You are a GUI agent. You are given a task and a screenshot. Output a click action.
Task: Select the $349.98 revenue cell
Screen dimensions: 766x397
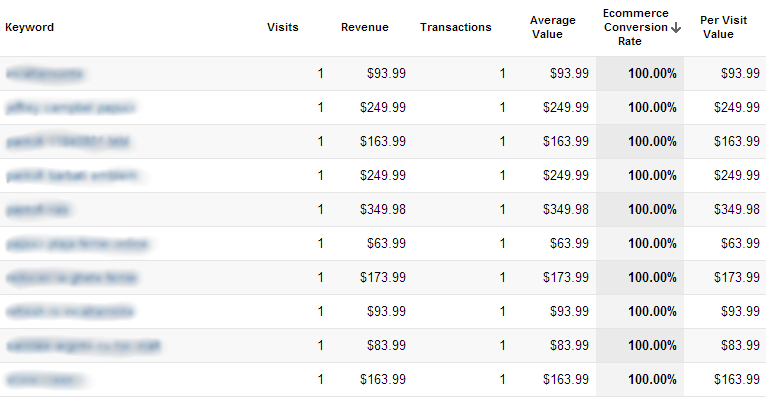click(x=383, y=209)
